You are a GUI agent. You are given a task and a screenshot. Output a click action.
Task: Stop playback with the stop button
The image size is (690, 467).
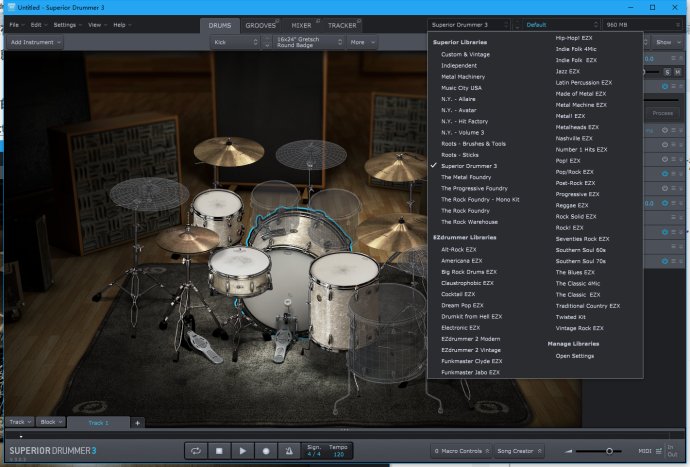point(219,451)
